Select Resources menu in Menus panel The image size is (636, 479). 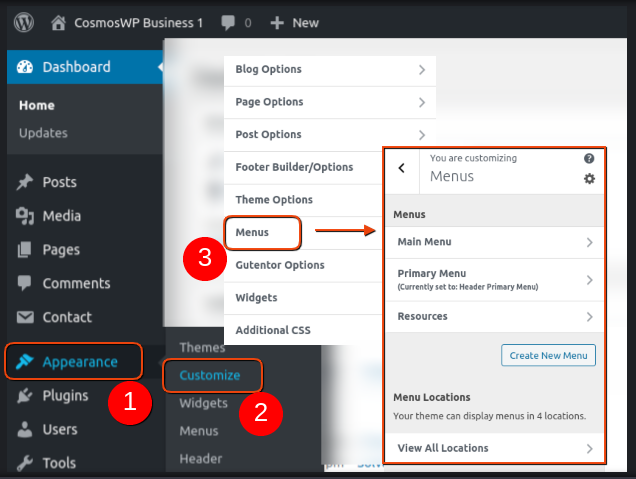[x=494, y=317]
